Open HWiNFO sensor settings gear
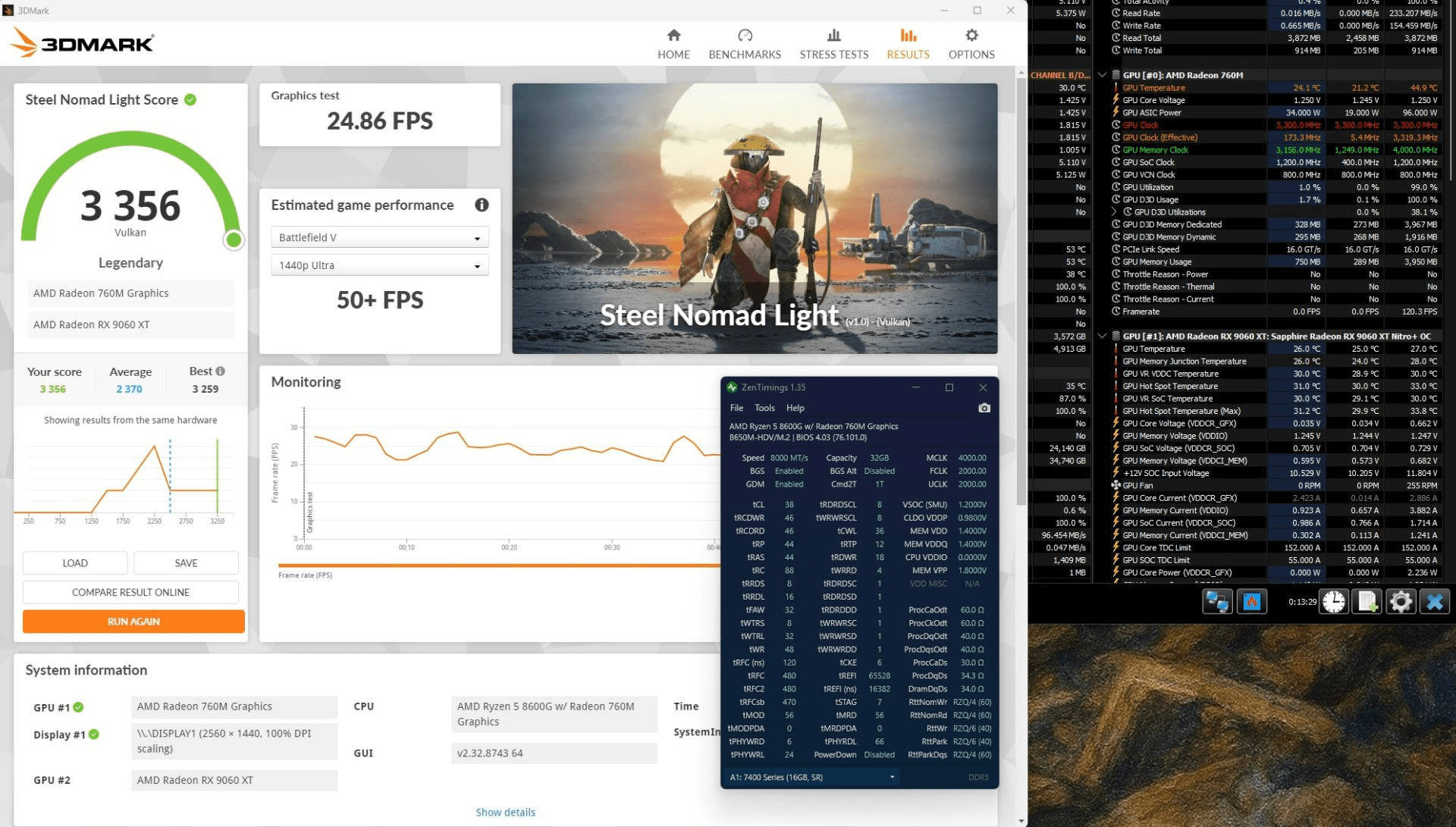 pos(1401,602)
